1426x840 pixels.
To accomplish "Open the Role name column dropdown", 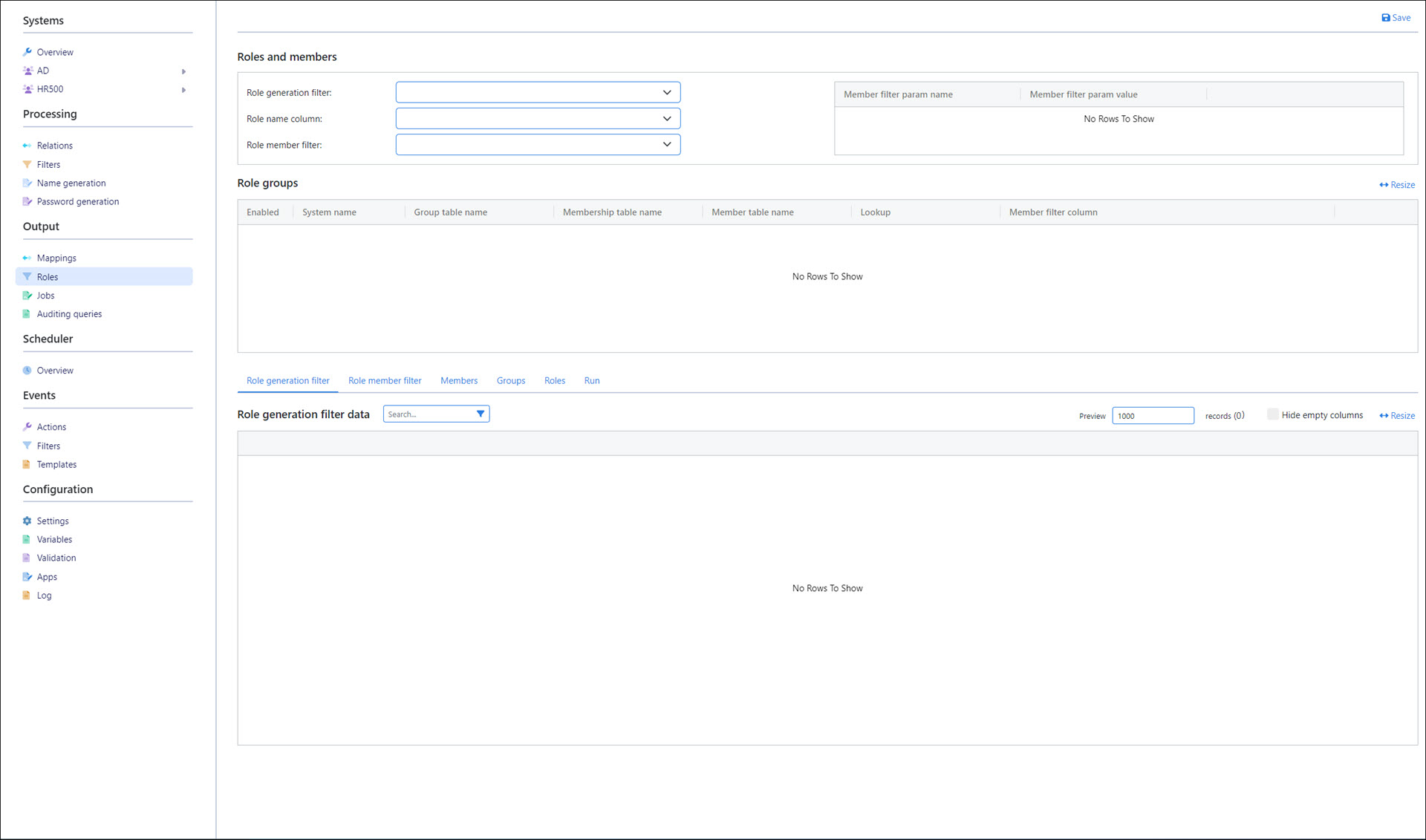I will (666, 118).
